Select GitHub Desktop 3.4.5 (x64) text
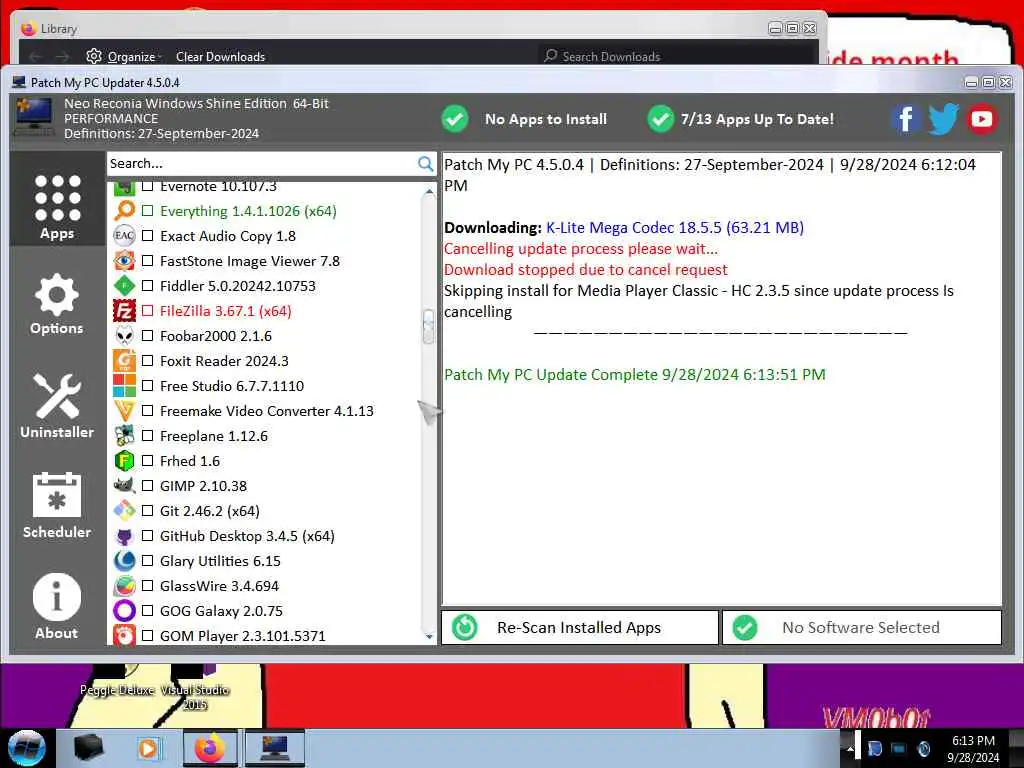The image size is (1024, 768). point(248,536)
